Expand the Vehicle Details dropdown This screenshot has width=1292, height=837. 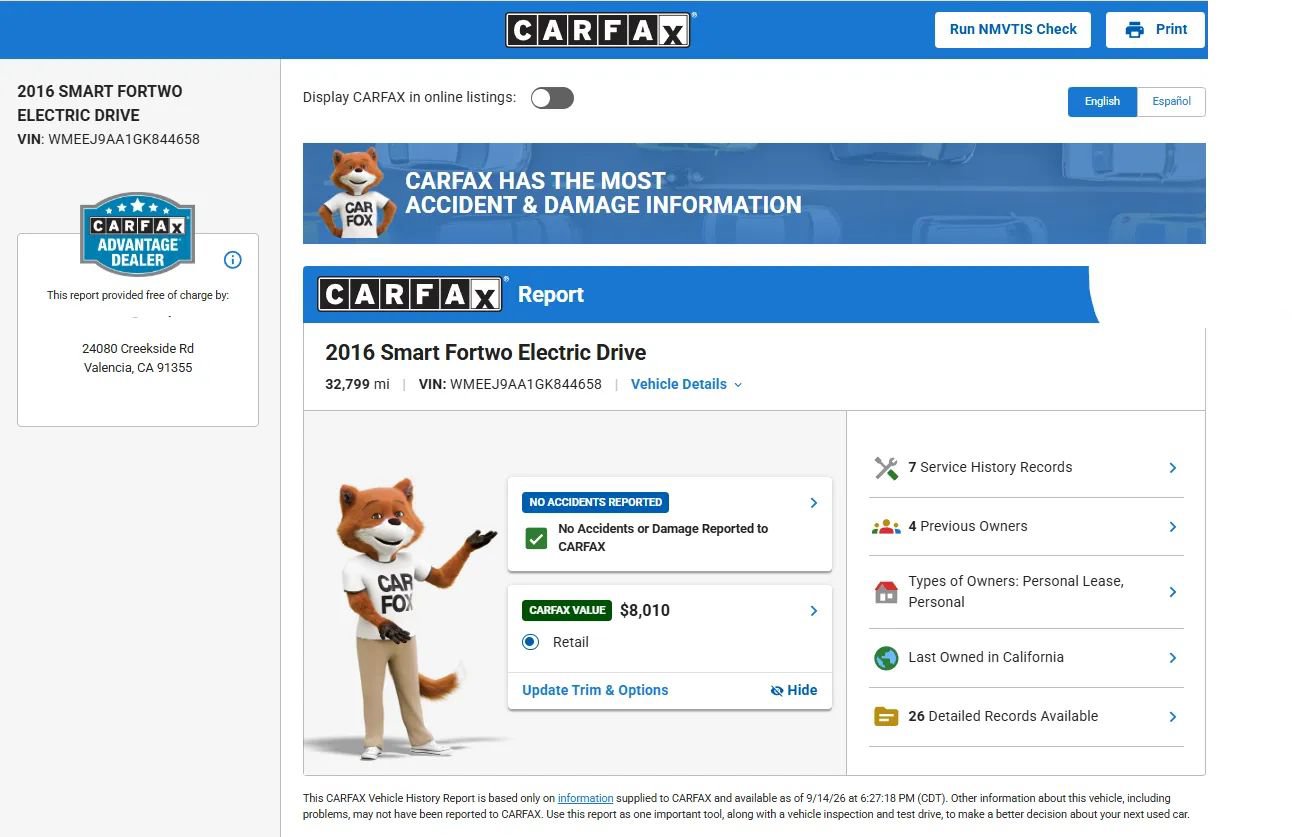(686, 384)
